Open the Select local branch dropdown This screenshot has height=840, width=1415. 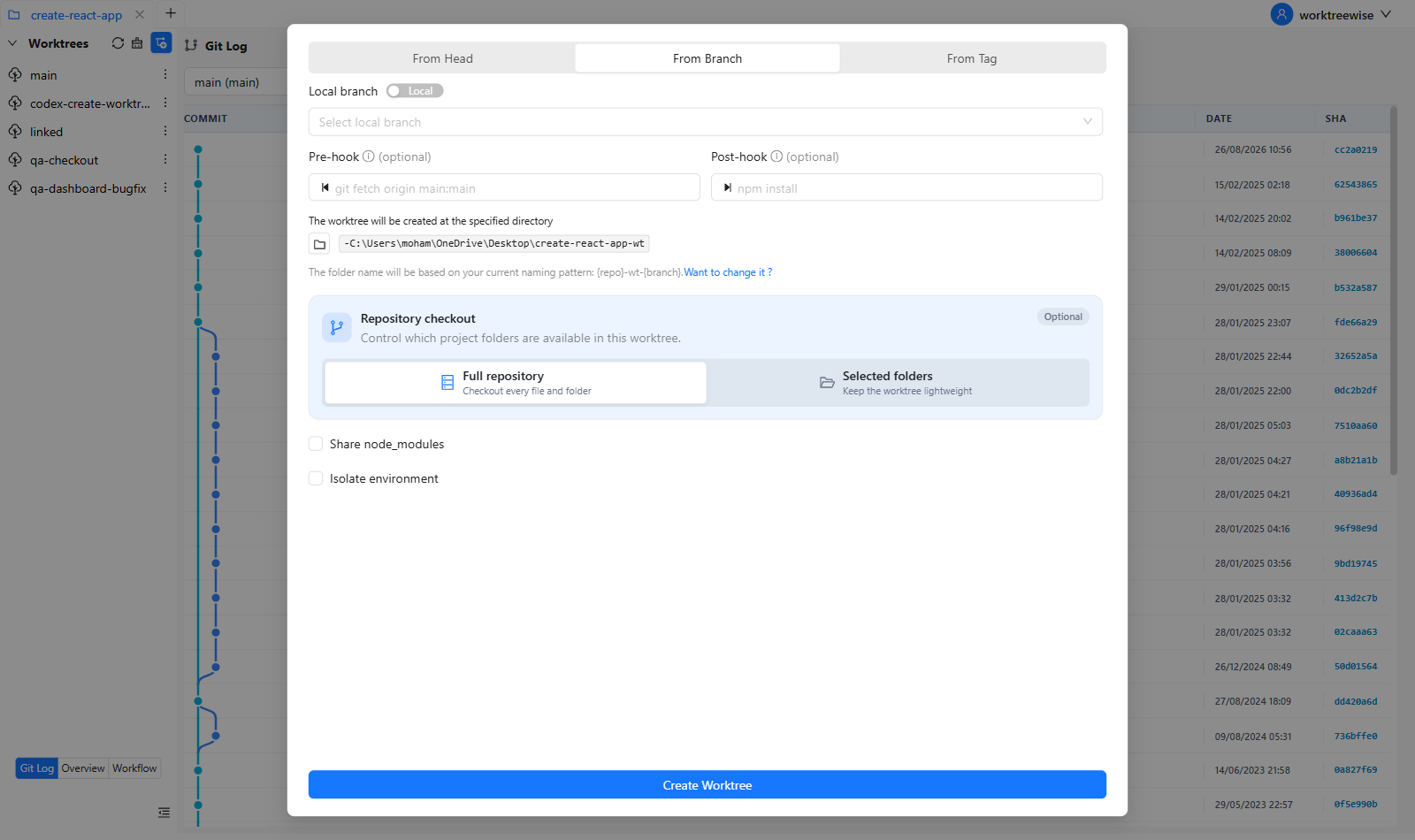pos(706,122)
